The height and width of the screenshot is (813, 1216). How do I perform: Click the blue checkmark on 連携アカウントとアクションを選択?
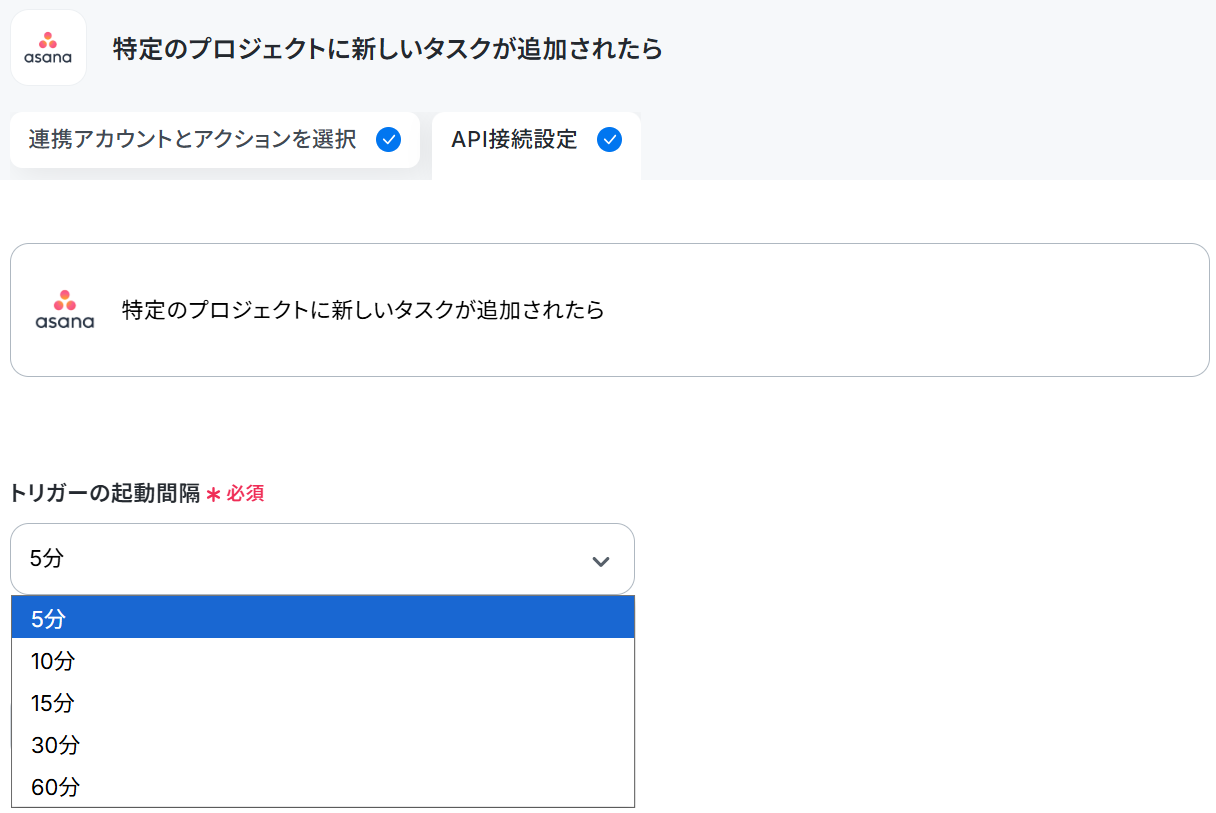pyautogui.click(x=388, y=140)
